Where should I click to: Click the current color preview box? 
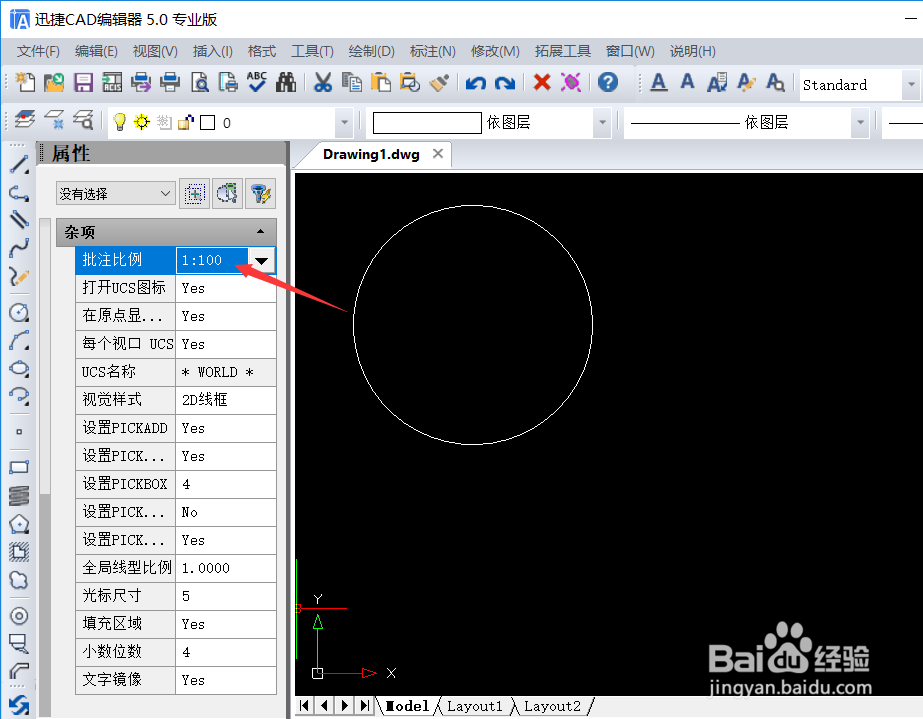427,122
